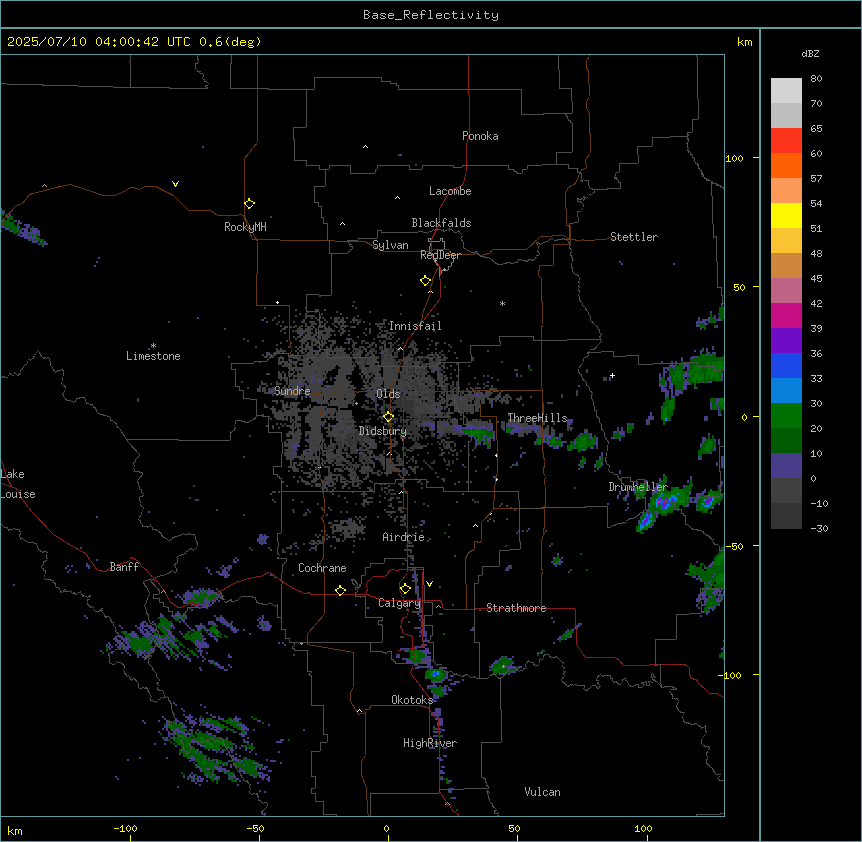Click the Cochrane town label
The image size is (862, 842).
point(322,568)
